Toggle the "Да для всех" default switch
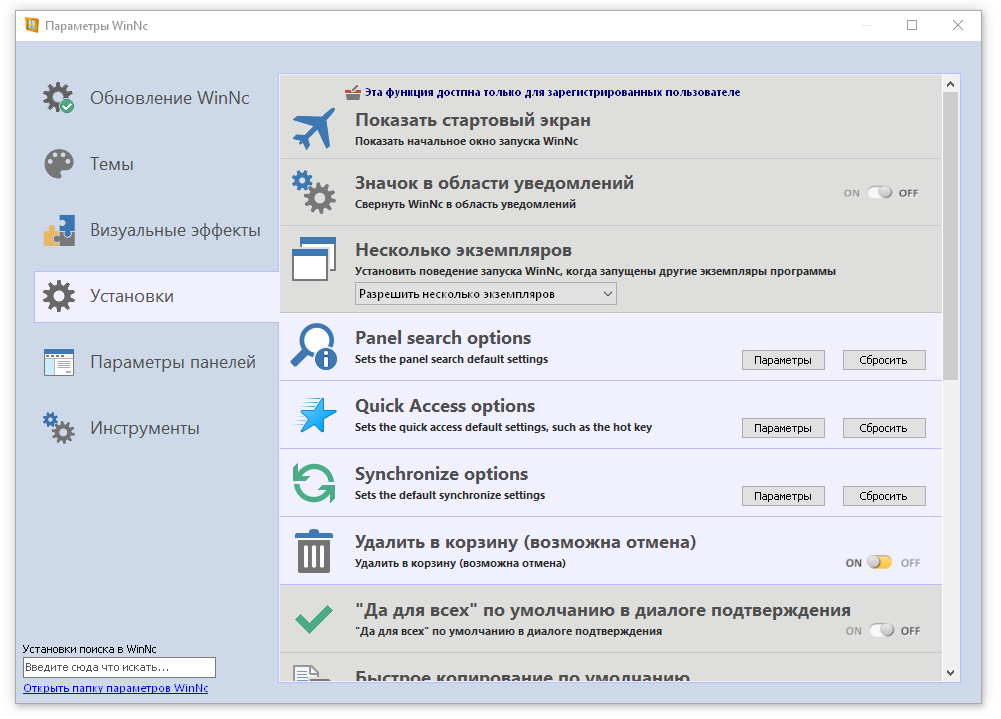This screenshot has width=1001, height=719. tap(881, 630)
